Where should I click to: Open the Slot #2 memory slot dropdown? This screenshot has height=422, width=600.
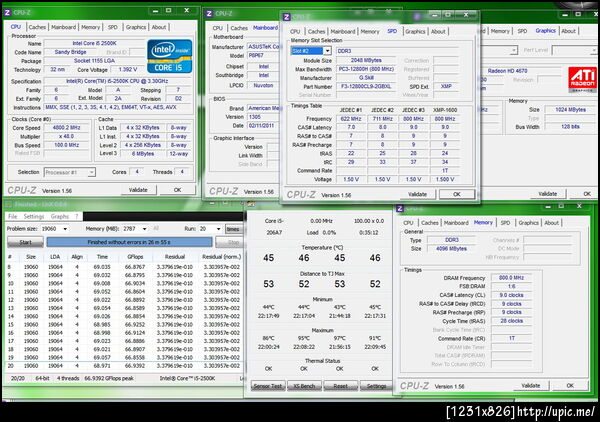[x=327, y=51]
